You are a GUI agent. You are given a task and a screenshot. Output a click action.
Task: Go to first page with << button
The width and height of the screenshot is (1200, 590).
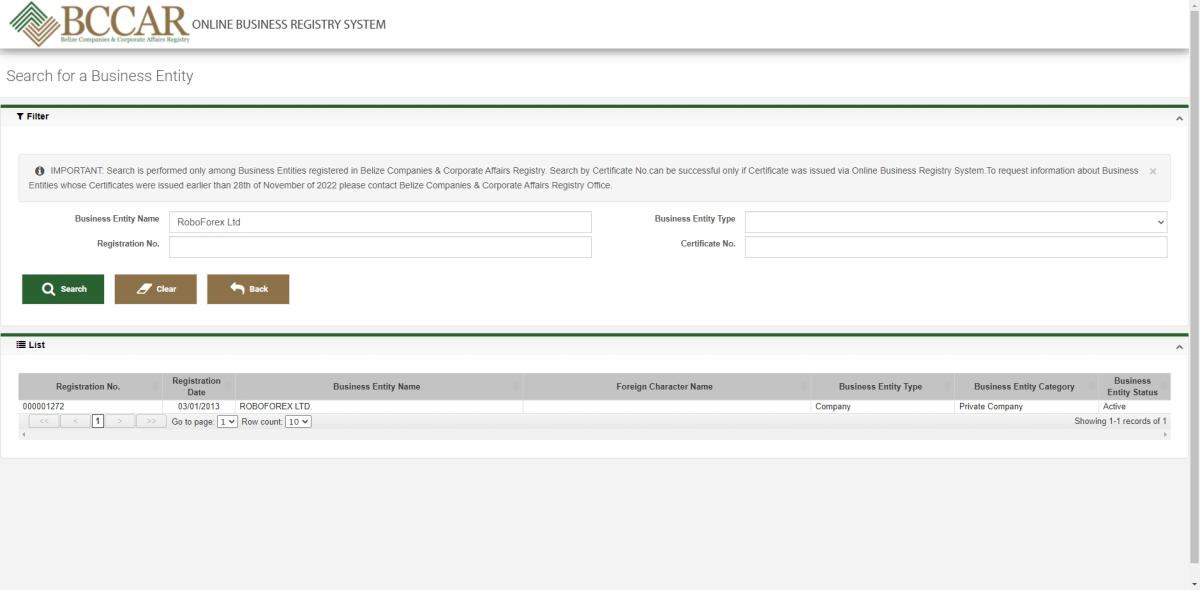[x=43, y=422]
